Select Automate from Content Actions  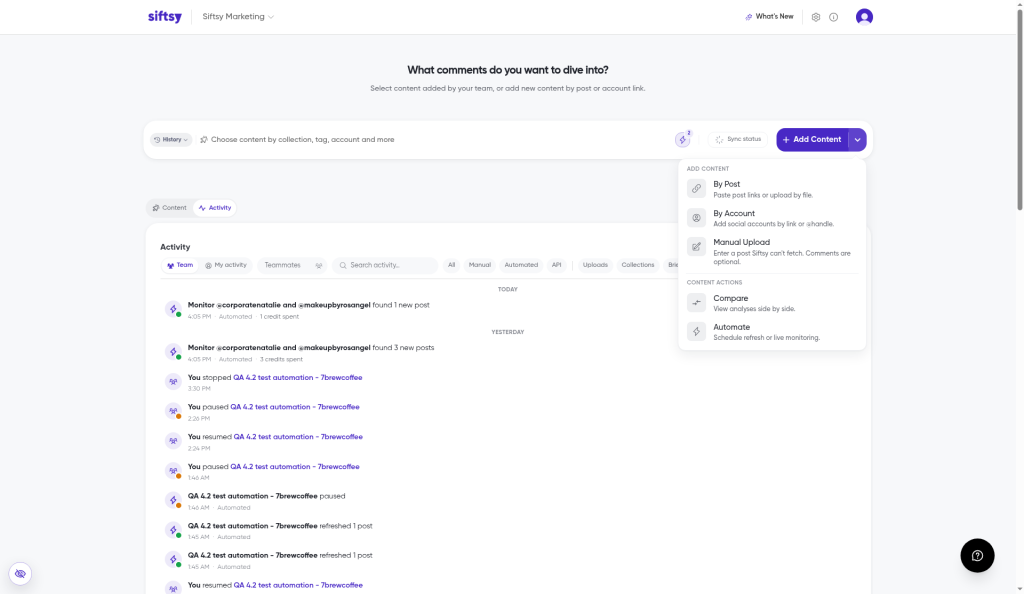[772, 332]
